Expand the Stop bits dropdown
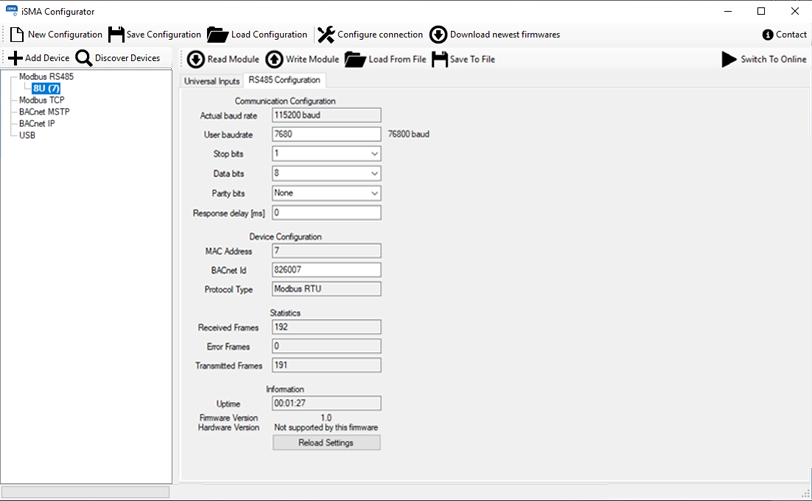This screenshot has width=812, height=501. pyautogui.click(x=374, y=154)
